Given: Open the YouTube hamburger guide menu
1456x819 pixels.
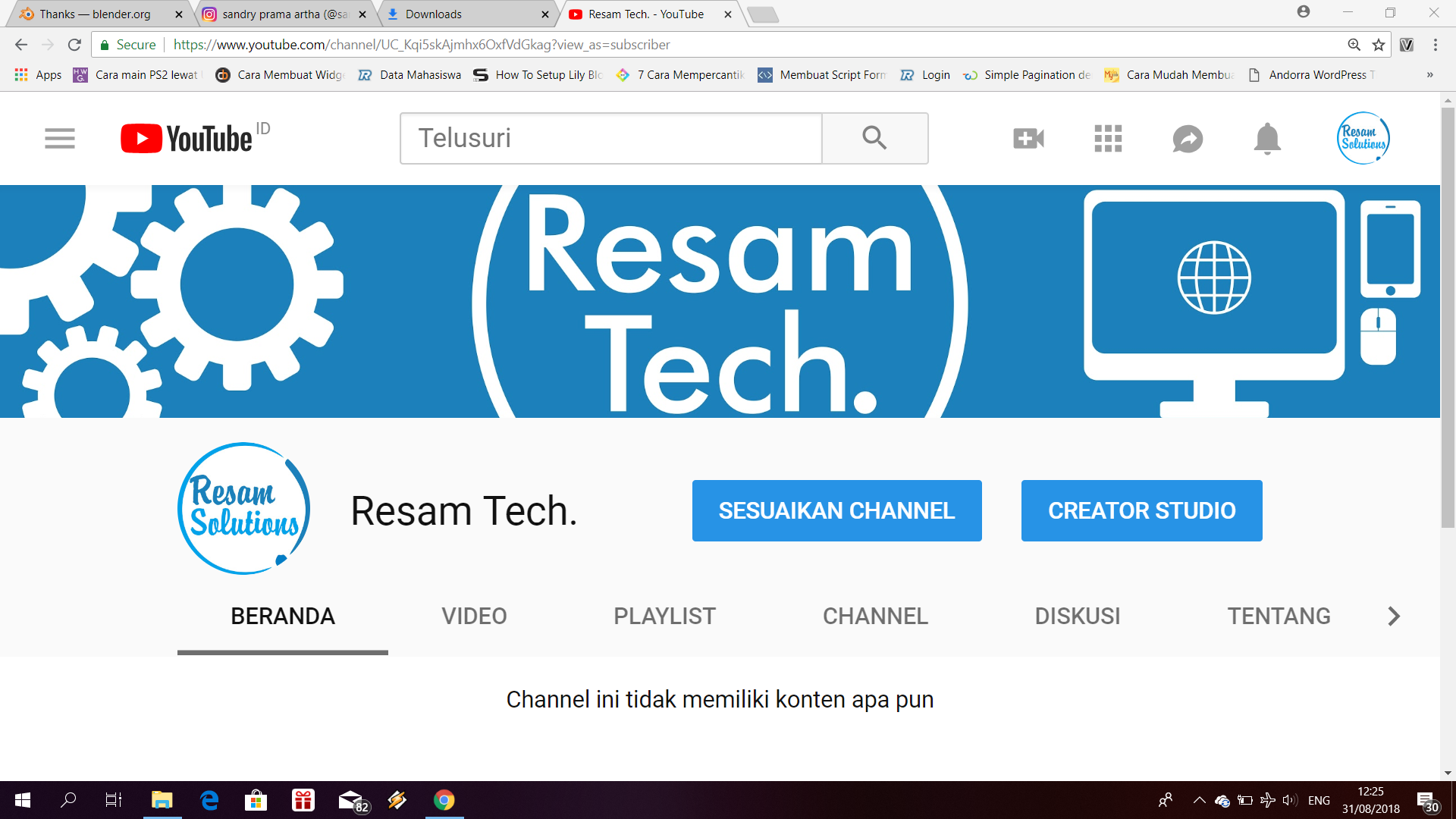Looking at the screenshot, I should pos(60,138).
